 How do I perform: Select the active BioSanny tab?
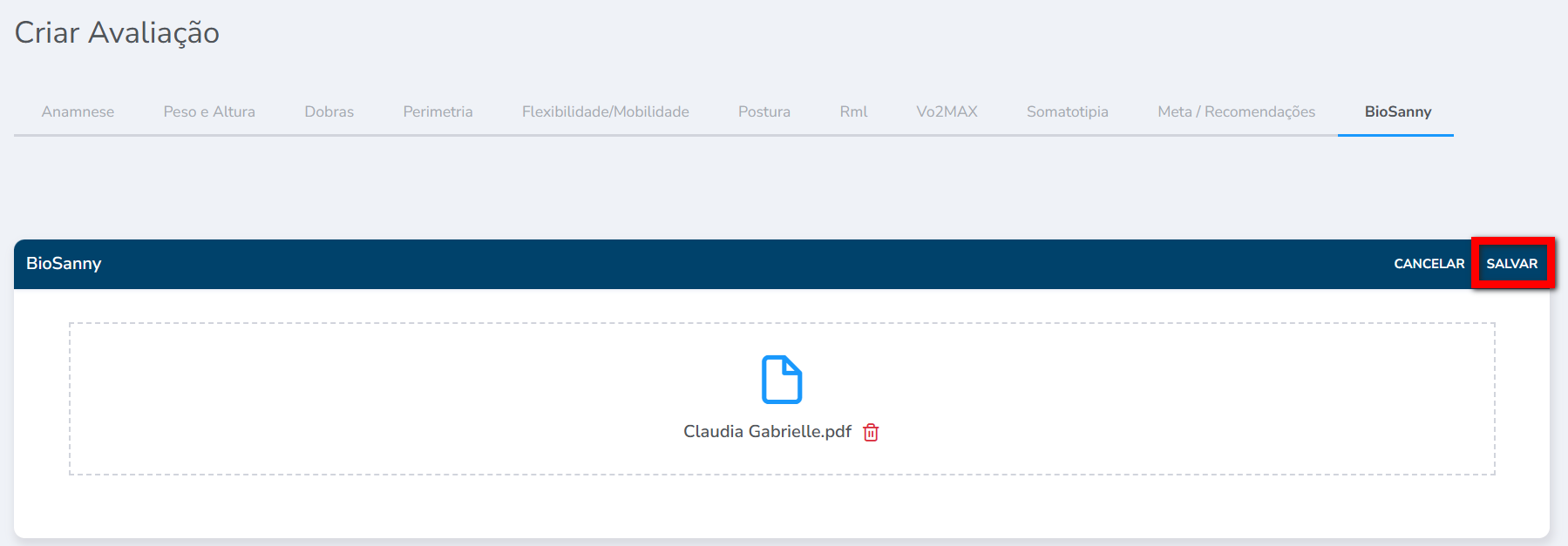(1397, 111)
